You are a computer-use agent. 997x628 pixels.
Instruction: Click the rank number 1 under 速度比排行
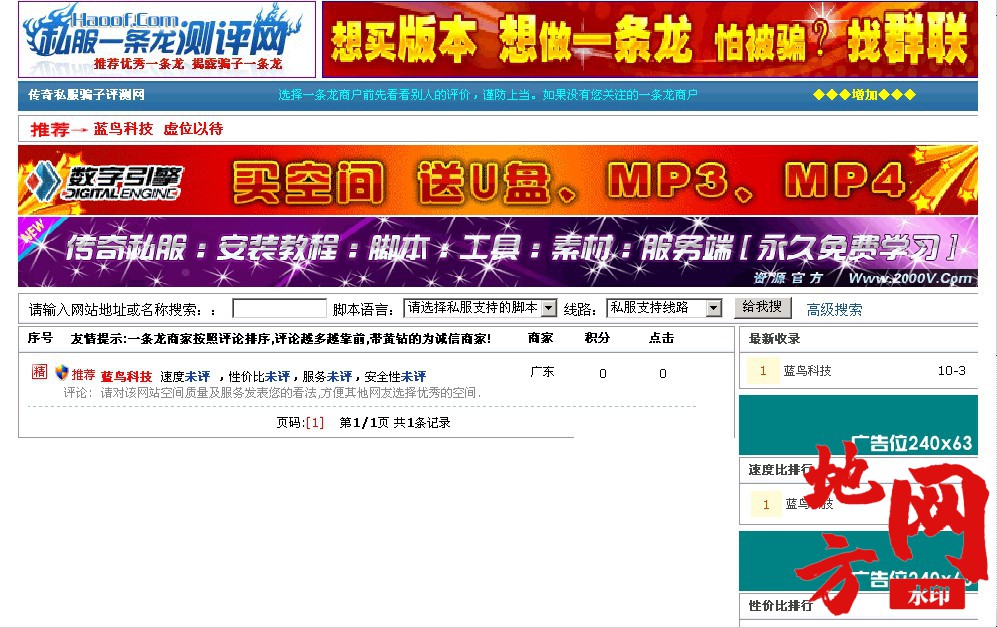766,504
